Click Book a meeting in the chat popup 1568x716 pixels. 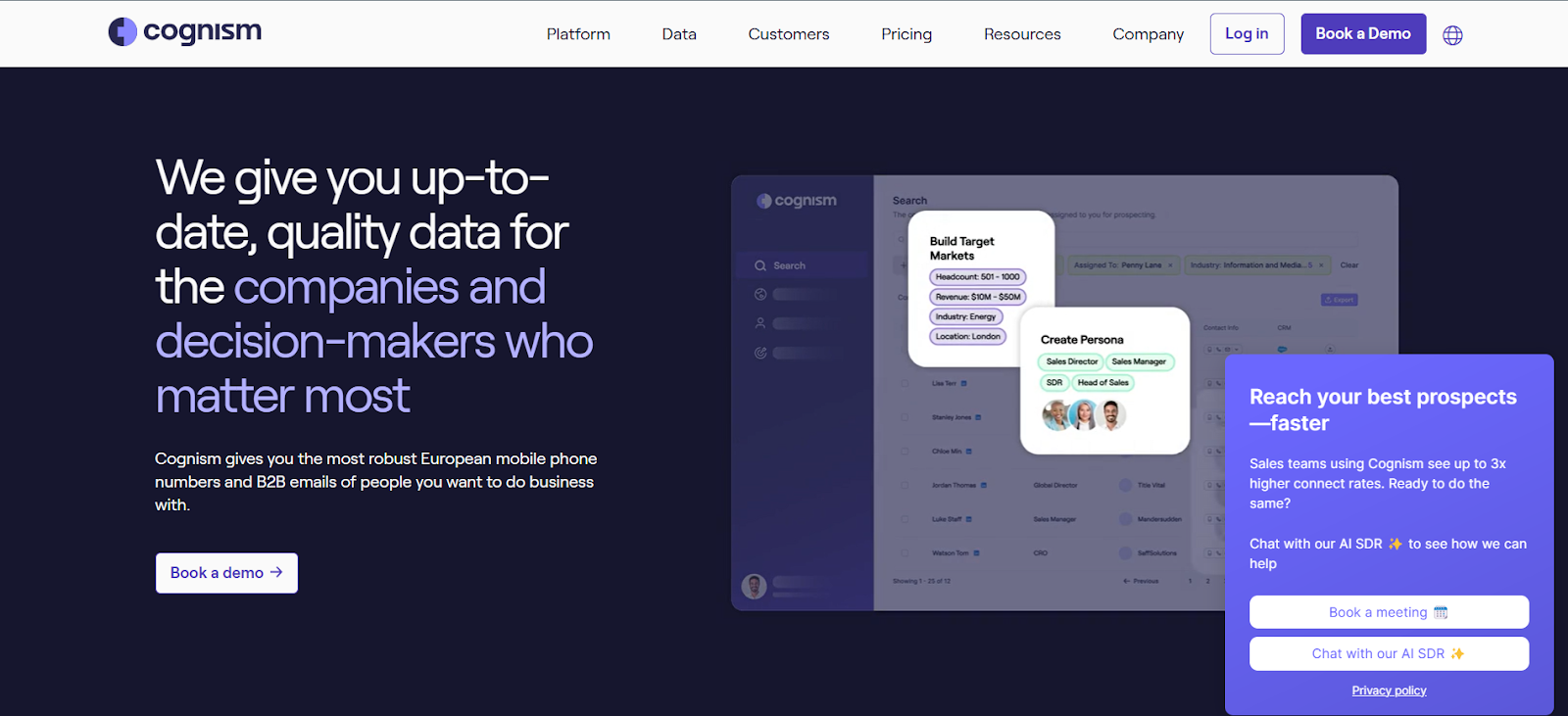pos(1389,612)
